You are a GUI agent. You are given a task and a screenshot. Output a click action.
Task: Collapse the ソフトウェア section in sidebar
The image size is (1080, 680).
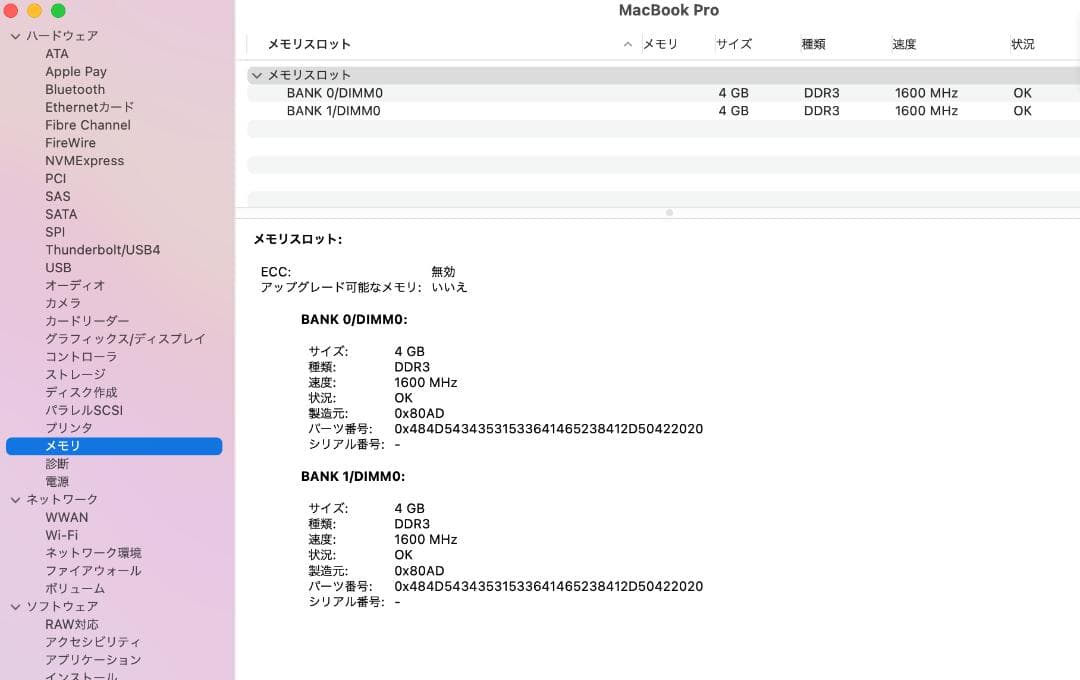[x=14, y=606]
